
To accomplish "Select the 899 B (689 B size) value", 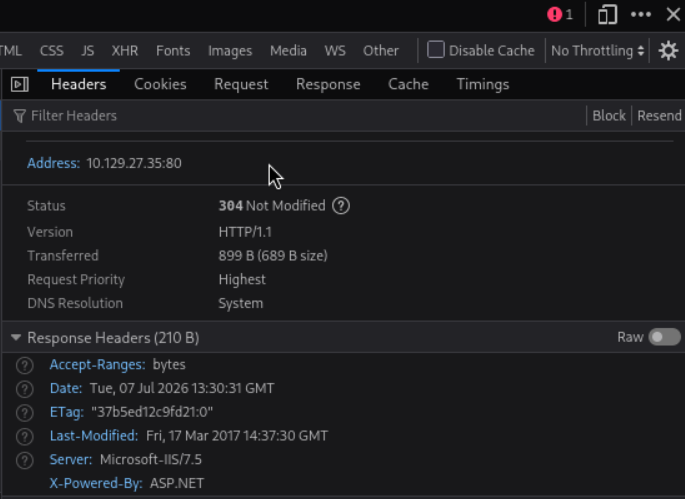I will pyautogui.click(x=273, y=256).
